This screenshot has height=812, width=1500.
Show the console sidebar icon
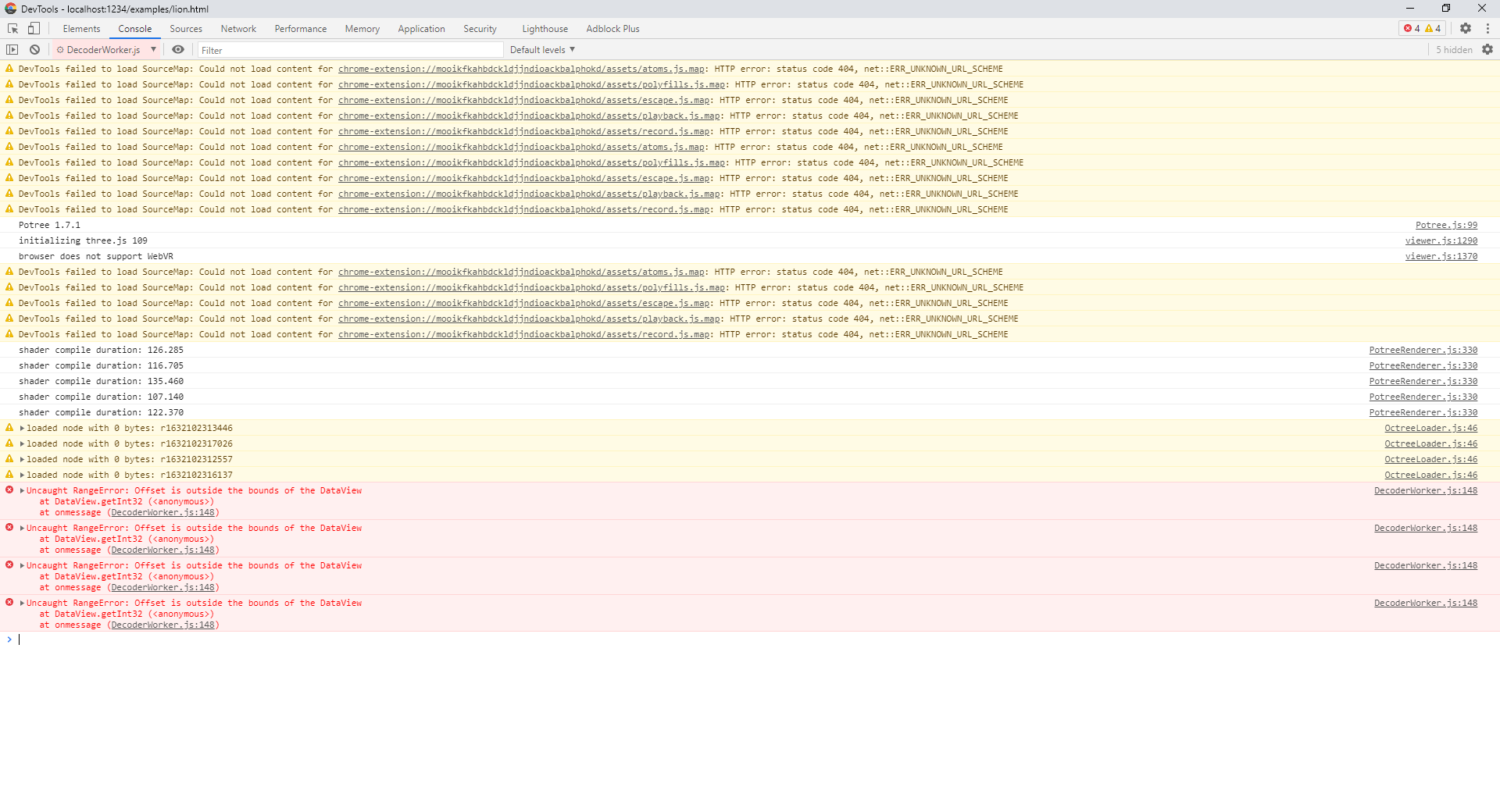[12, 49]
